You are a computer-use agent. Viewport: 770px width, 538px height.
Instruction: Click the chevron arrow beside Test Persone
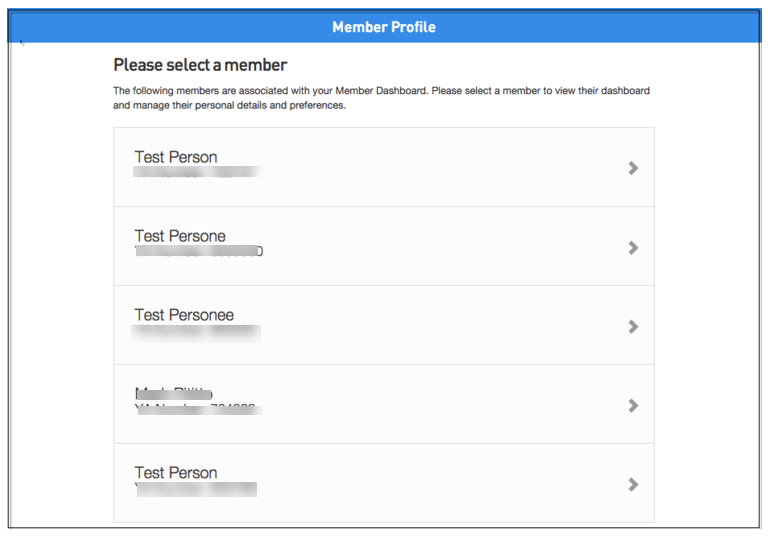632,247
